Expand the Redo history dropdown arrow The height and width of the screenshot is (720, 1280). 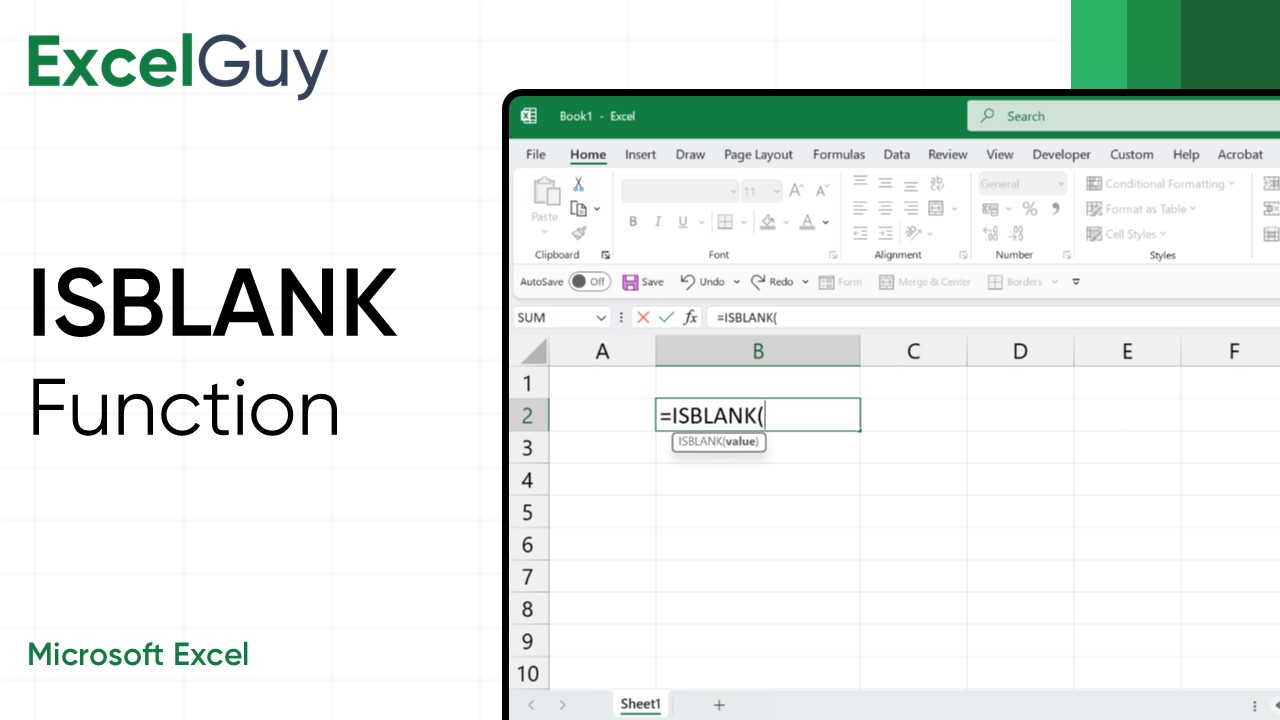(806, 282)
